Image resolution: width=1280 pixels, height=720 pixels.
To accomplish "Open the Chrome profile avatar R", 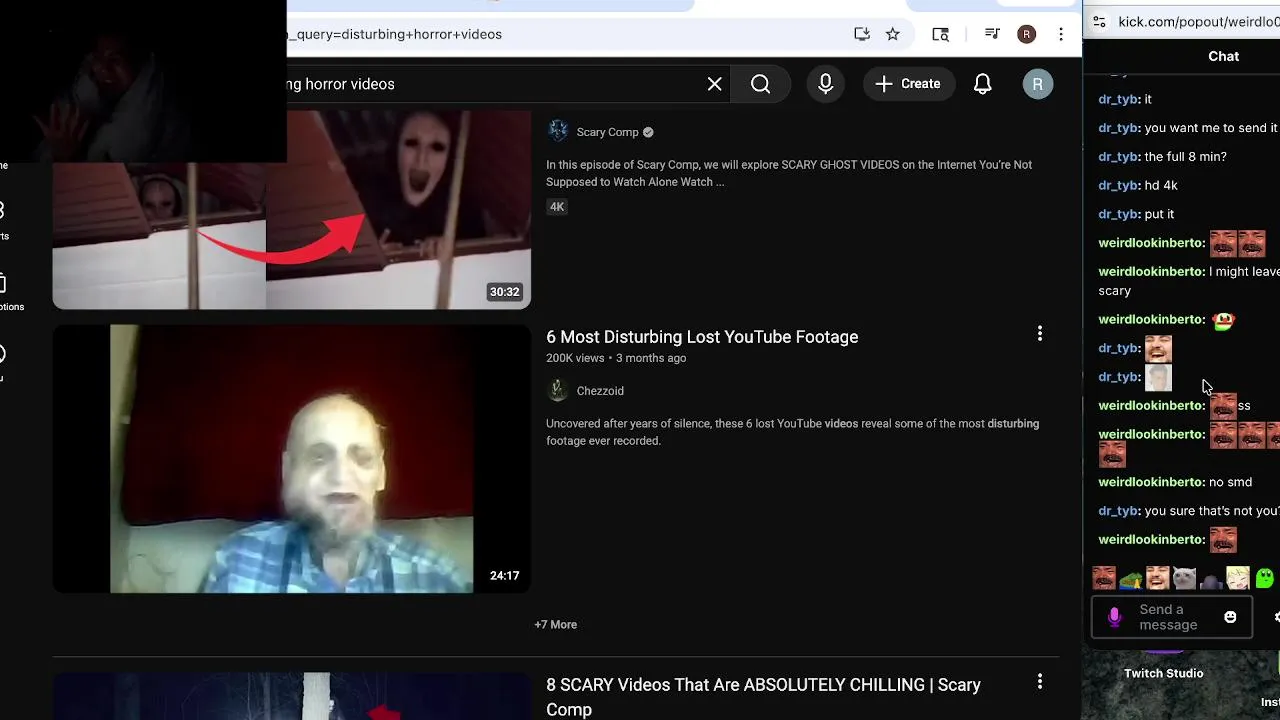I will coord(1027,34).
